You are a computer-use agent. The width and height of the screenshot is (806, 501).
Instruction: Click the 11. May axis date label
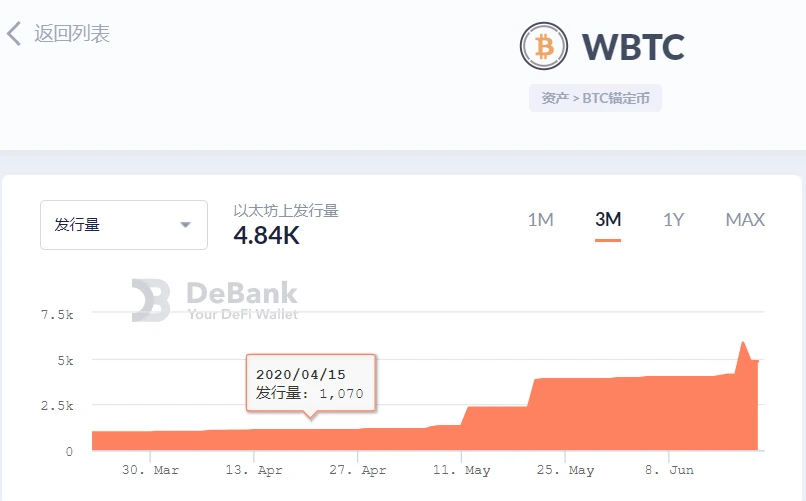pos(462,470)
